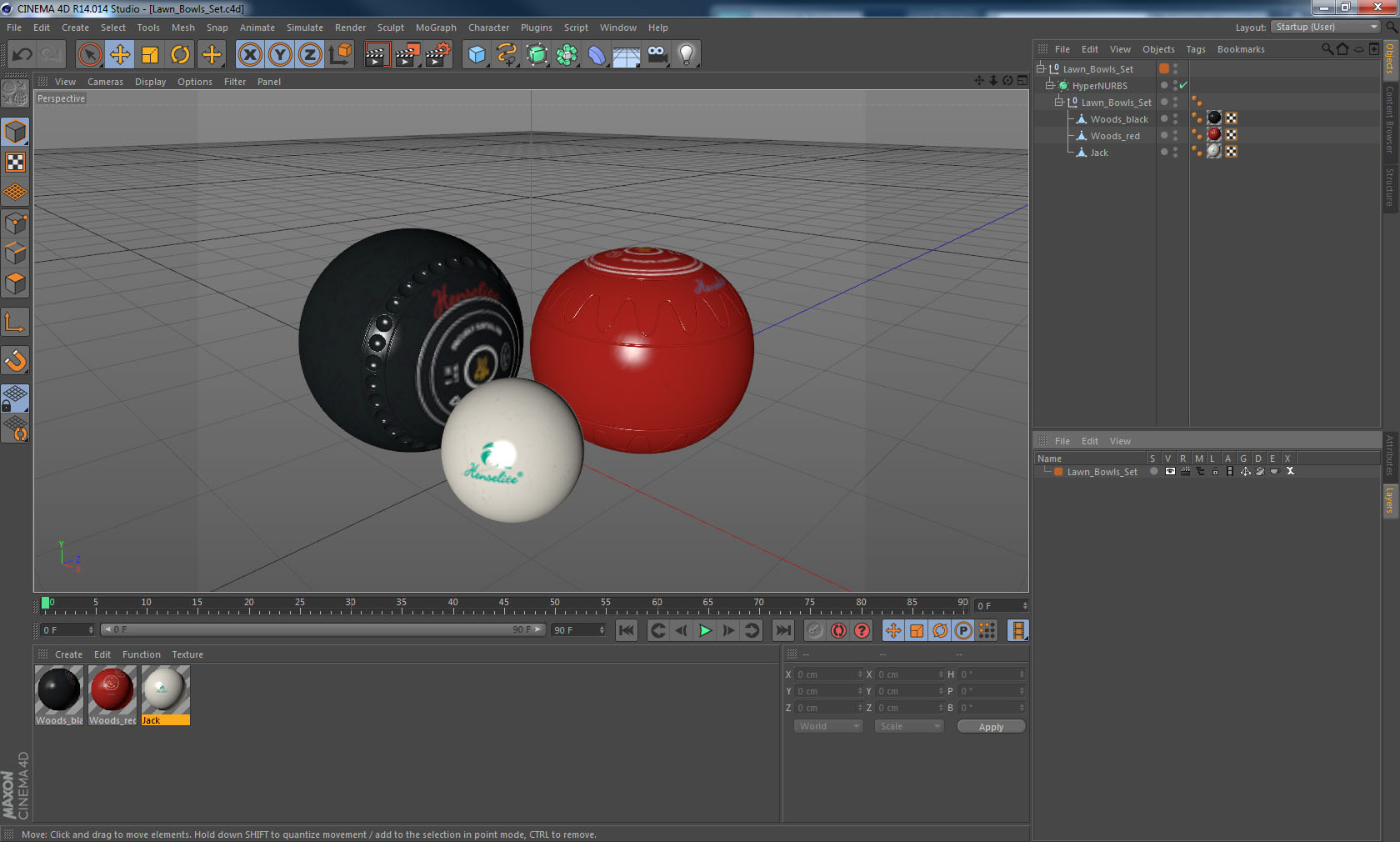The image size is (1400, 842).
Task: Open the MoGraph menu
Action: click(x=436, y=28)
